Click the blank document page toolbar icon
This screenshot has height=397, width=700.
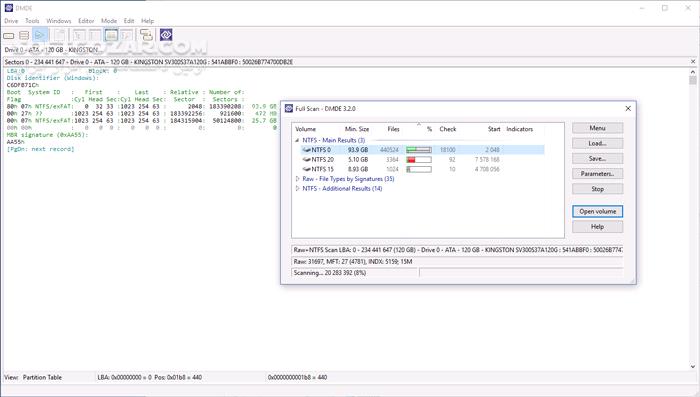click(59, 35)
